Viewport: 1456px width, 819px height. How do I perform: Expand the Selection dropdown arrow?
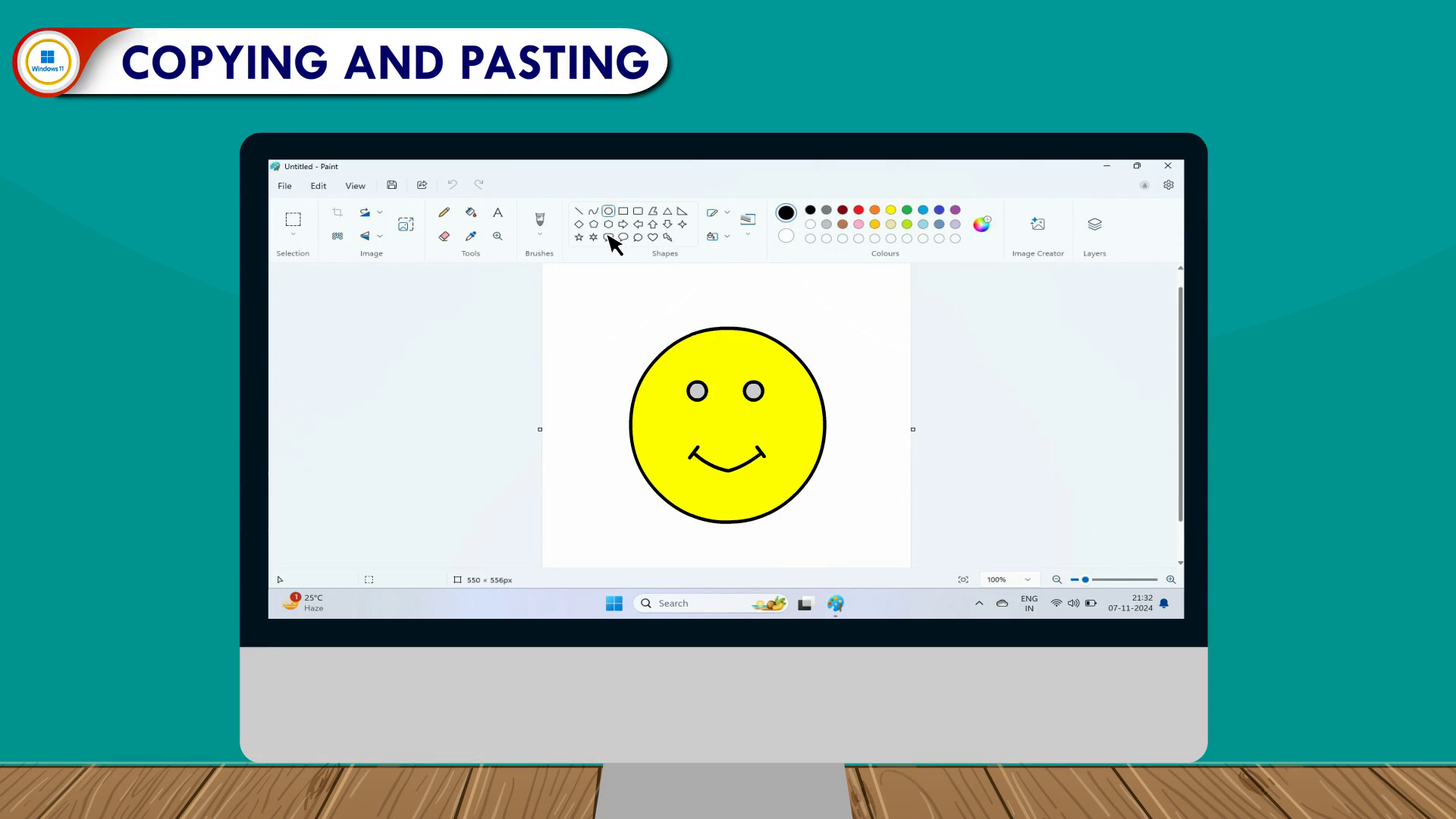tap(293, 235)
